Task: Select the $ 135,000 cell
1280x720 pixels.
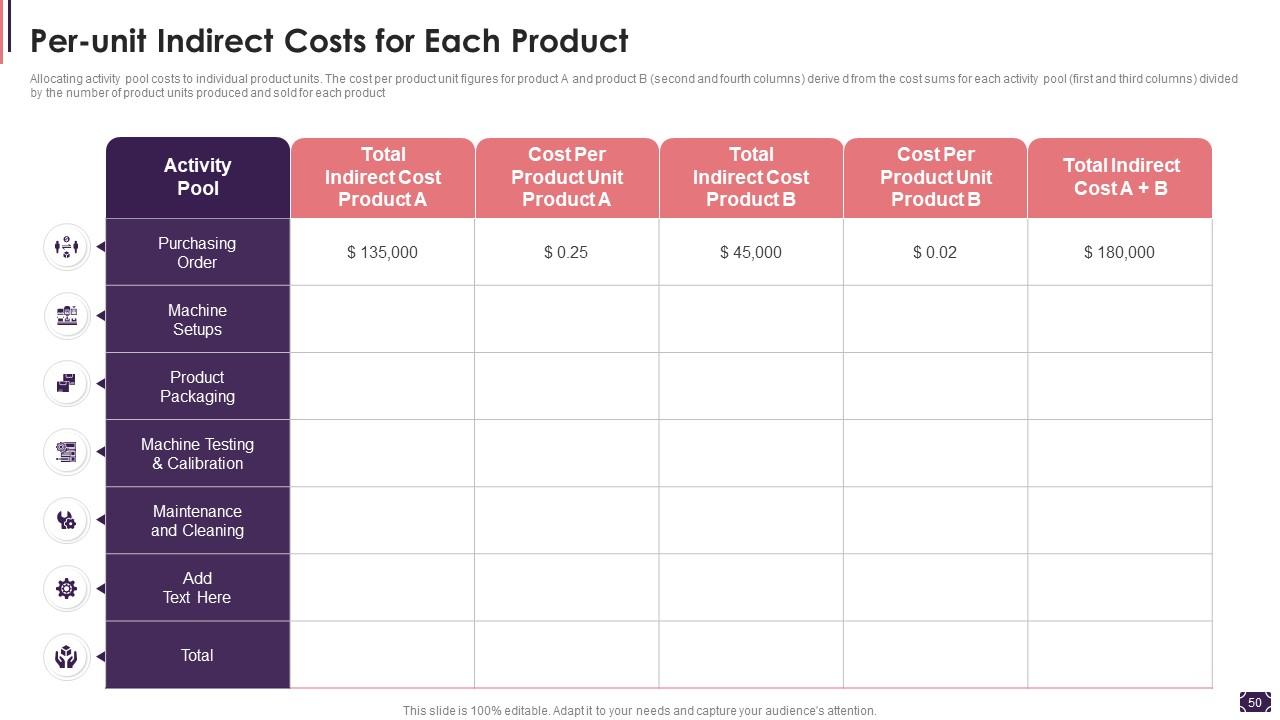Action: (382, 252)
